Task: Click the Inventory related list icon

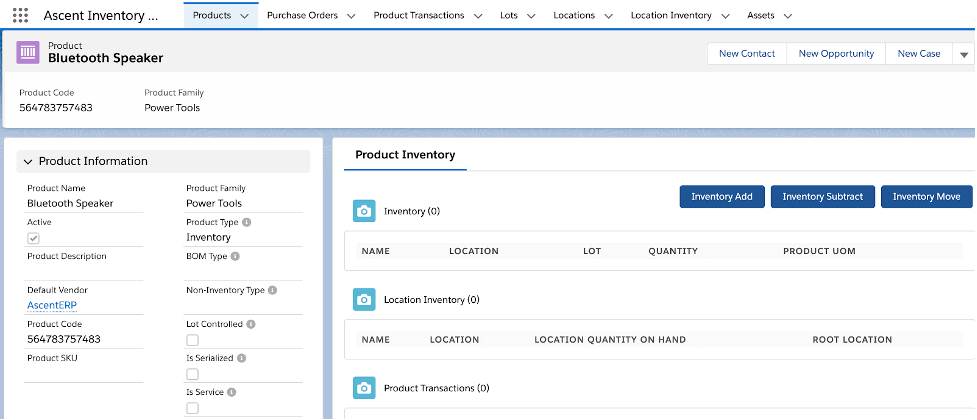Action: coord(365,211)
